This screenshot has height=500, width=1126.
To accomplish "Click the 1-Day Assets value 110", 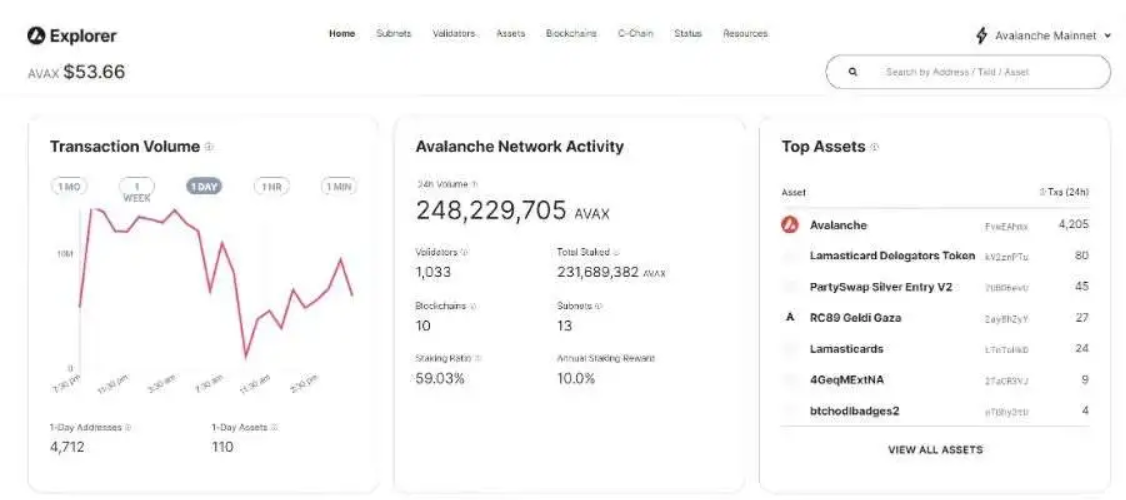I will click(223, 447).
